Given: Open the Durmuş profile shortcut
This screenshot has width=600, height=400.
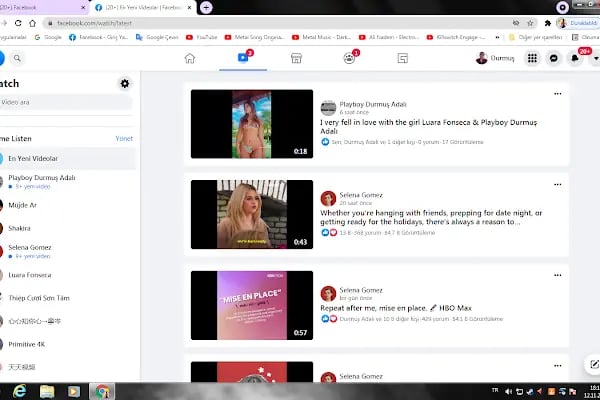Looking at the screenshot, I should pyautogui.click(x=495, y=58).
